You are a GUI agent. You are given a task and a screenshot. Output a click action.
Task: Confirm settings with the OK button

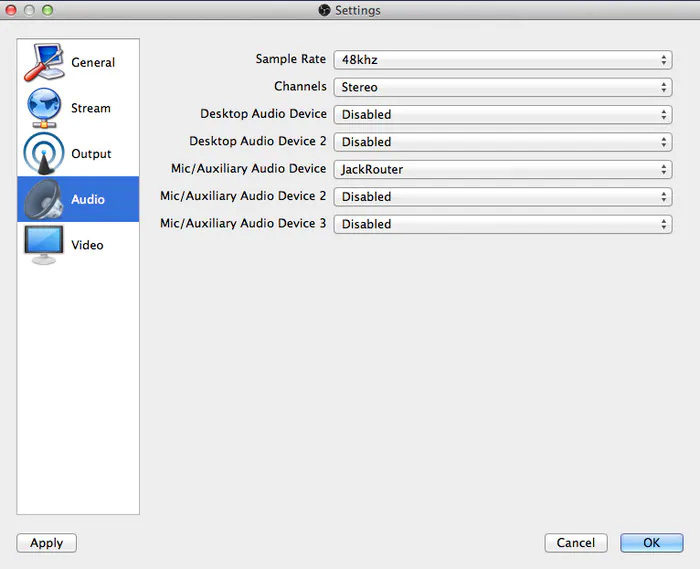click(x=651, y=543)
